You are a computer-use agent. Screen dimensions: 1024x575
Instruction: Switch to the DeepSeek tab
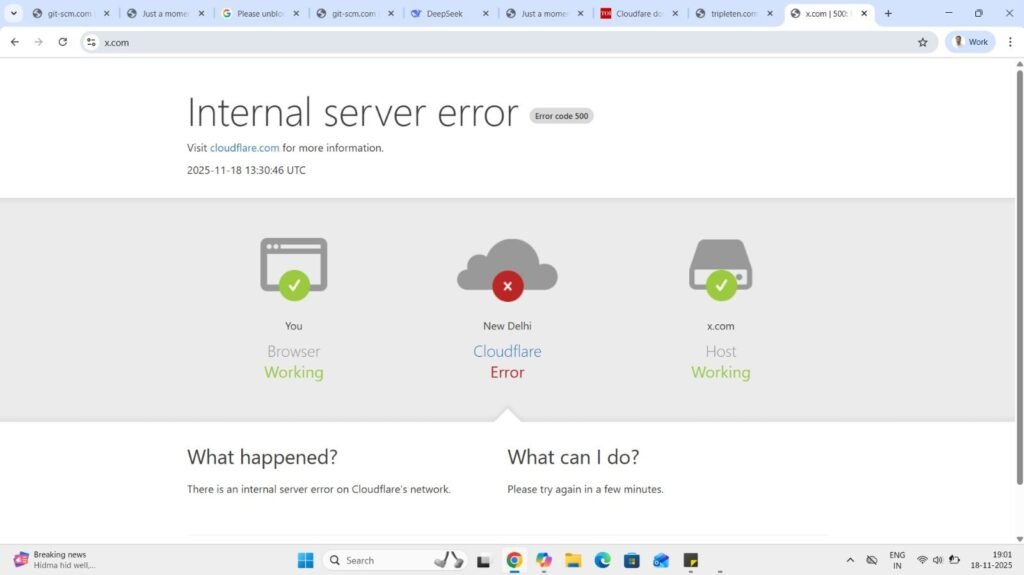pyautogui.click(x=445, y=14)
